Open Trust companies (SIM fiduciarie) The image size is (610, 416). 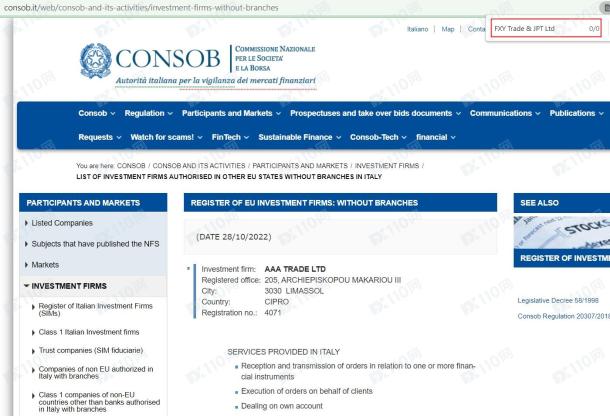click(x=91, y=351)
